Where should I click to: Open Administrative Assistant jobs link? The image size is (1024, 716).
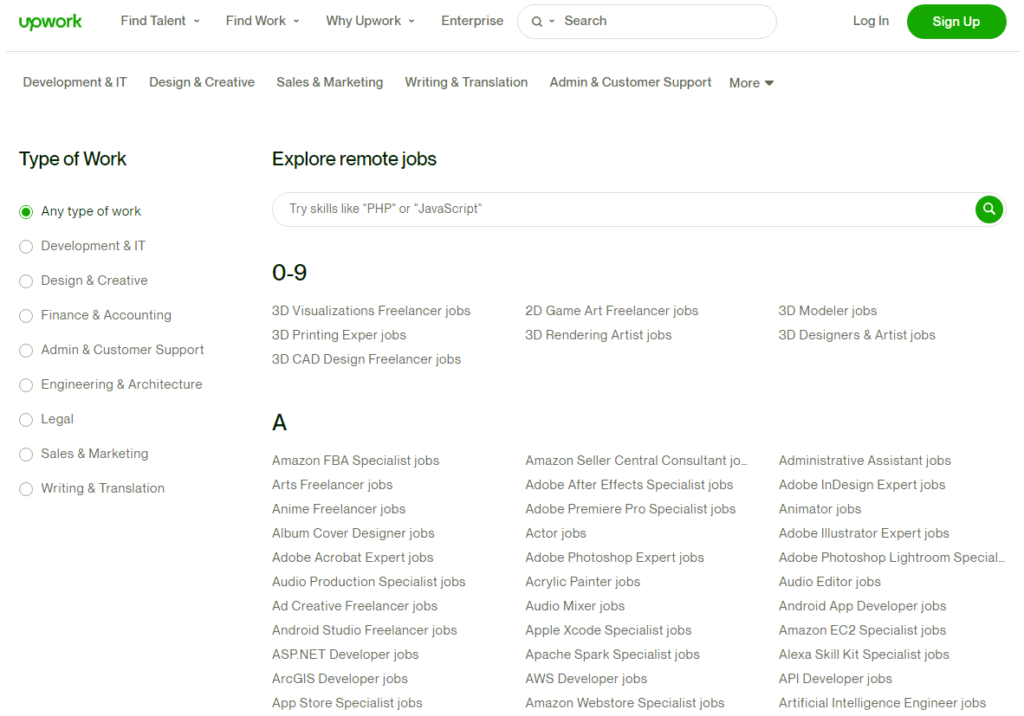click(x=865, y=461)
